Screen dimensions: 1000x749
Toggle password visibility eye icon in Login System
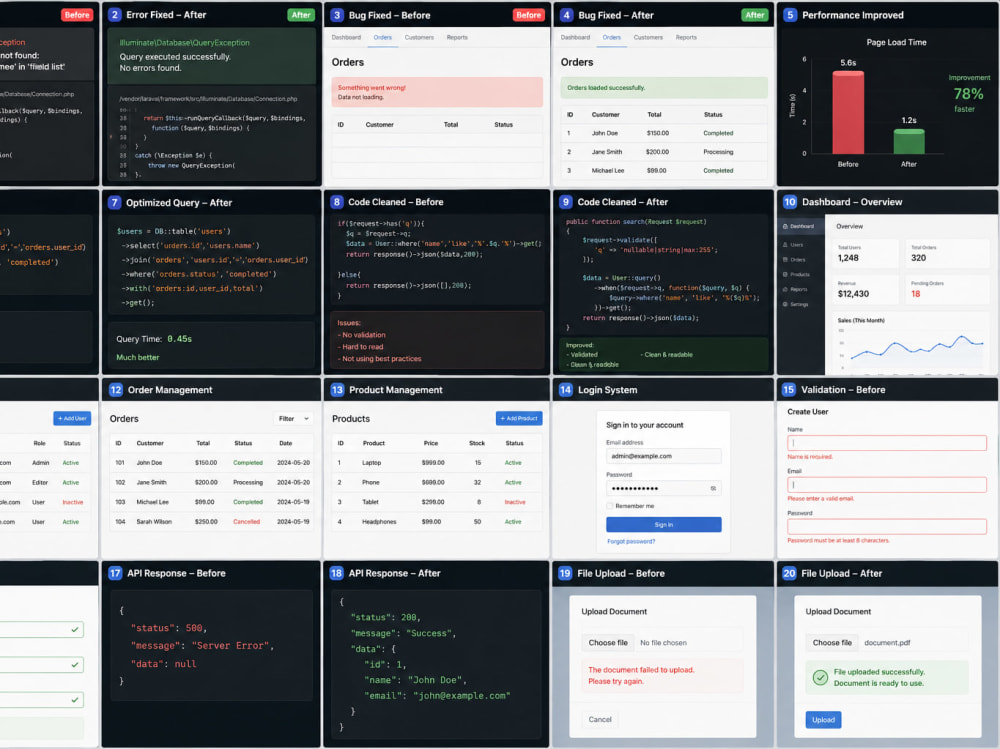pyautogui.click(x=713, y=489)
